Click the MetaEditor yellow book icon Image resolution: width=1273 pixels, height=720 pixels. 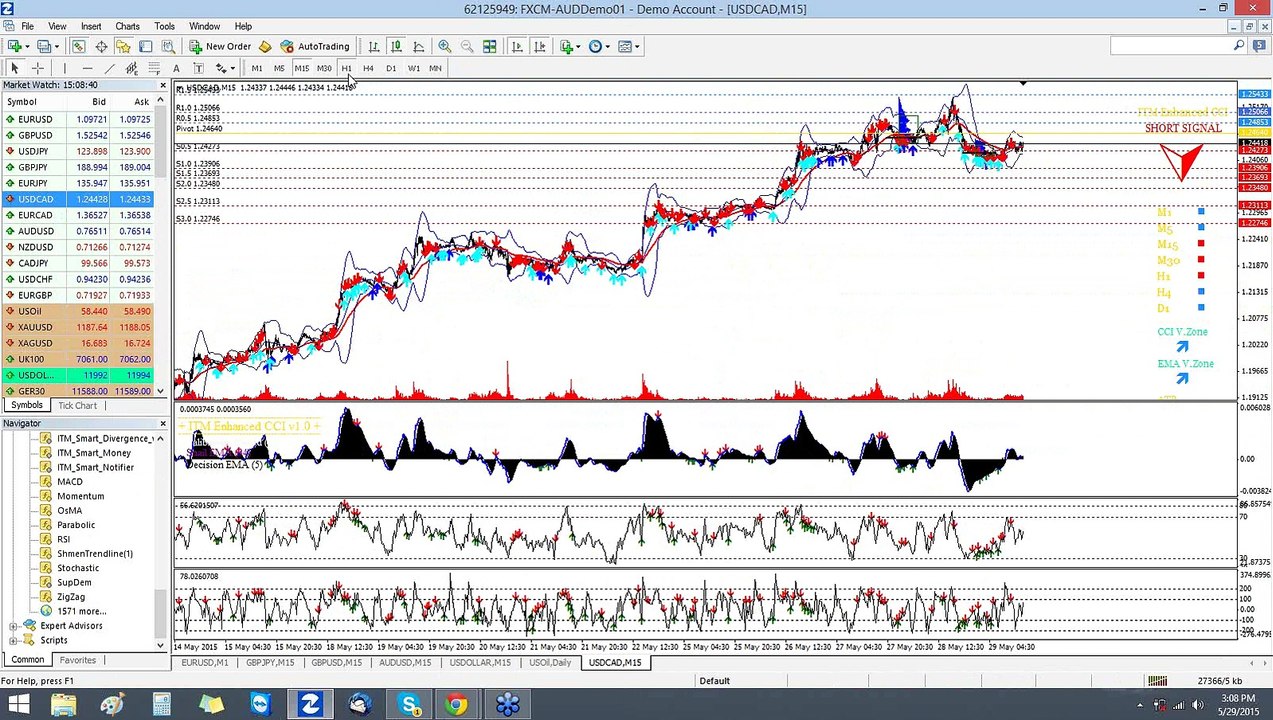coord(265,46)
